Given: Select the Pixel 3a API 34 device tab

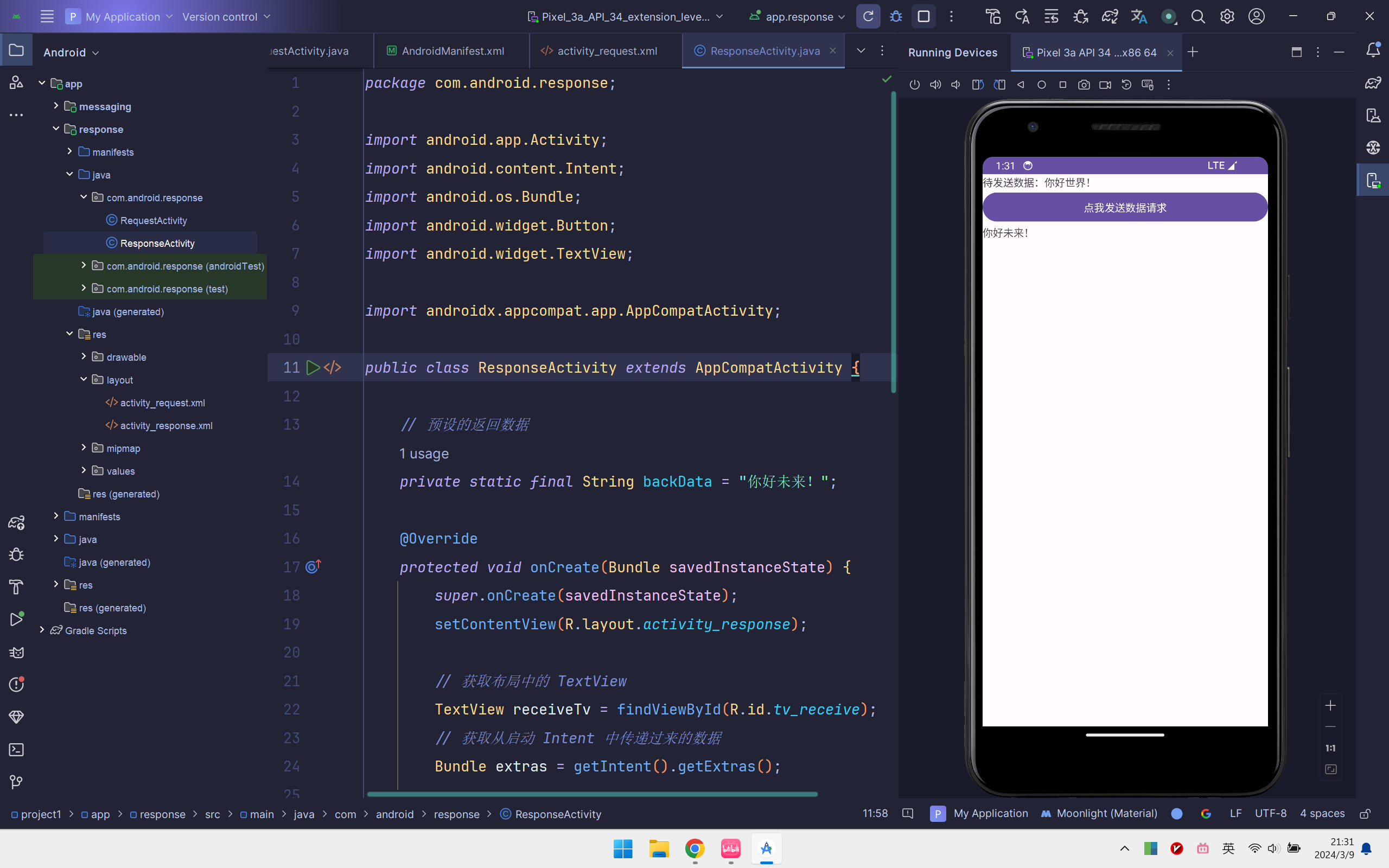Looking at the screenshot, I should [1096, 52].
